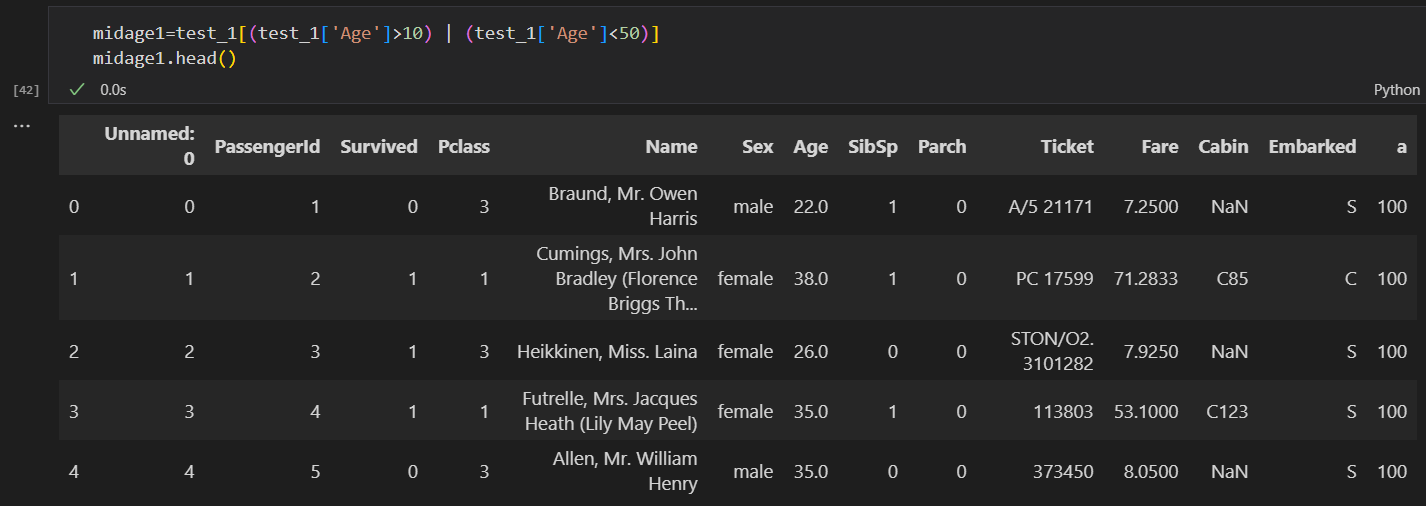Click the Name column header
The height and width of the screenshot is (506, 1426).
pyautogui.click(x=671, y=147)
